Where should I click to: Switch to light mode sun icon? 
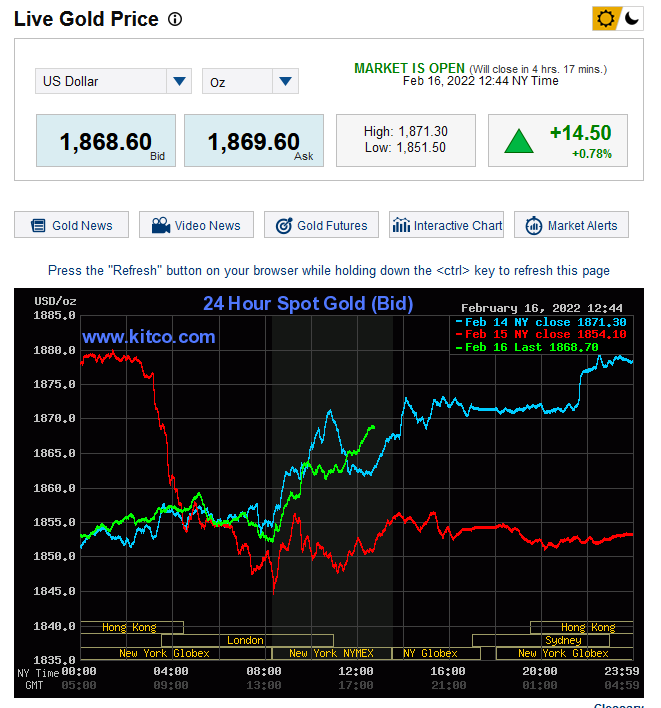(x=605, y=19)
